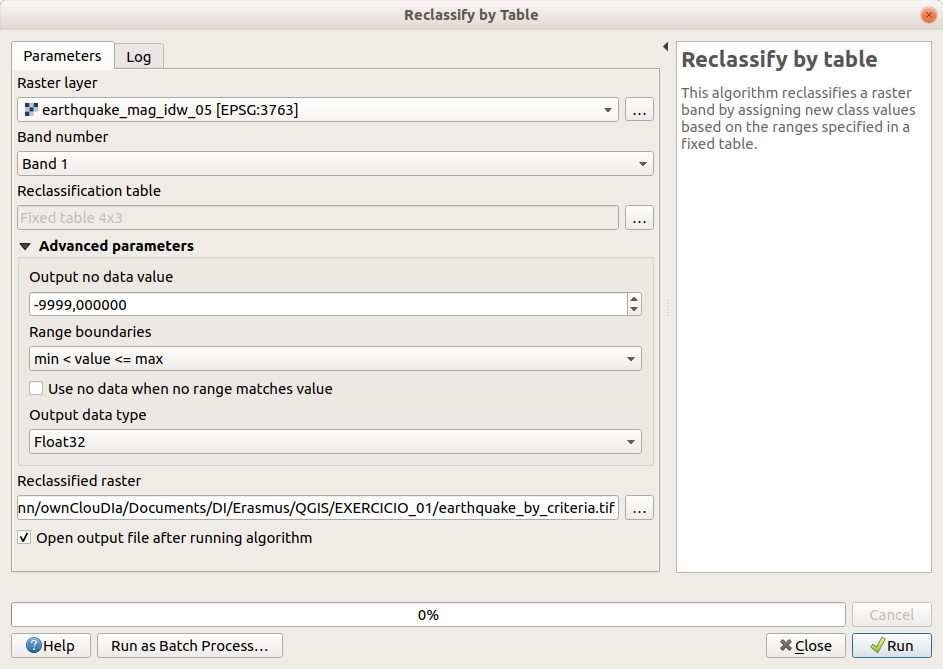Decrease the Output no data value
Viewport: 943px width, 669px height.
click(x=634, y=310)
